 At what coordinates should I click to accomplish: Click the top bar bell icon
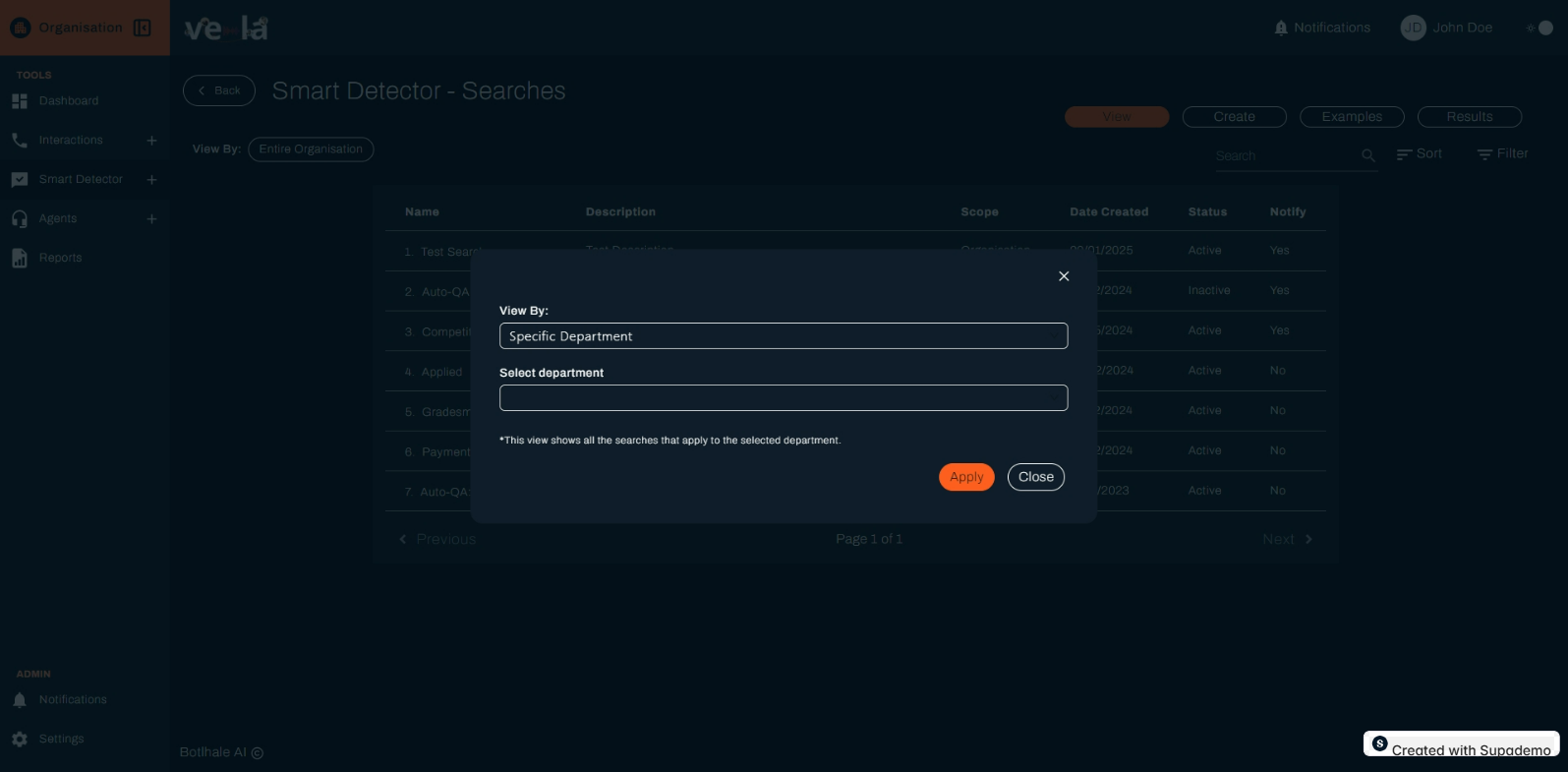pos(1281,28)
